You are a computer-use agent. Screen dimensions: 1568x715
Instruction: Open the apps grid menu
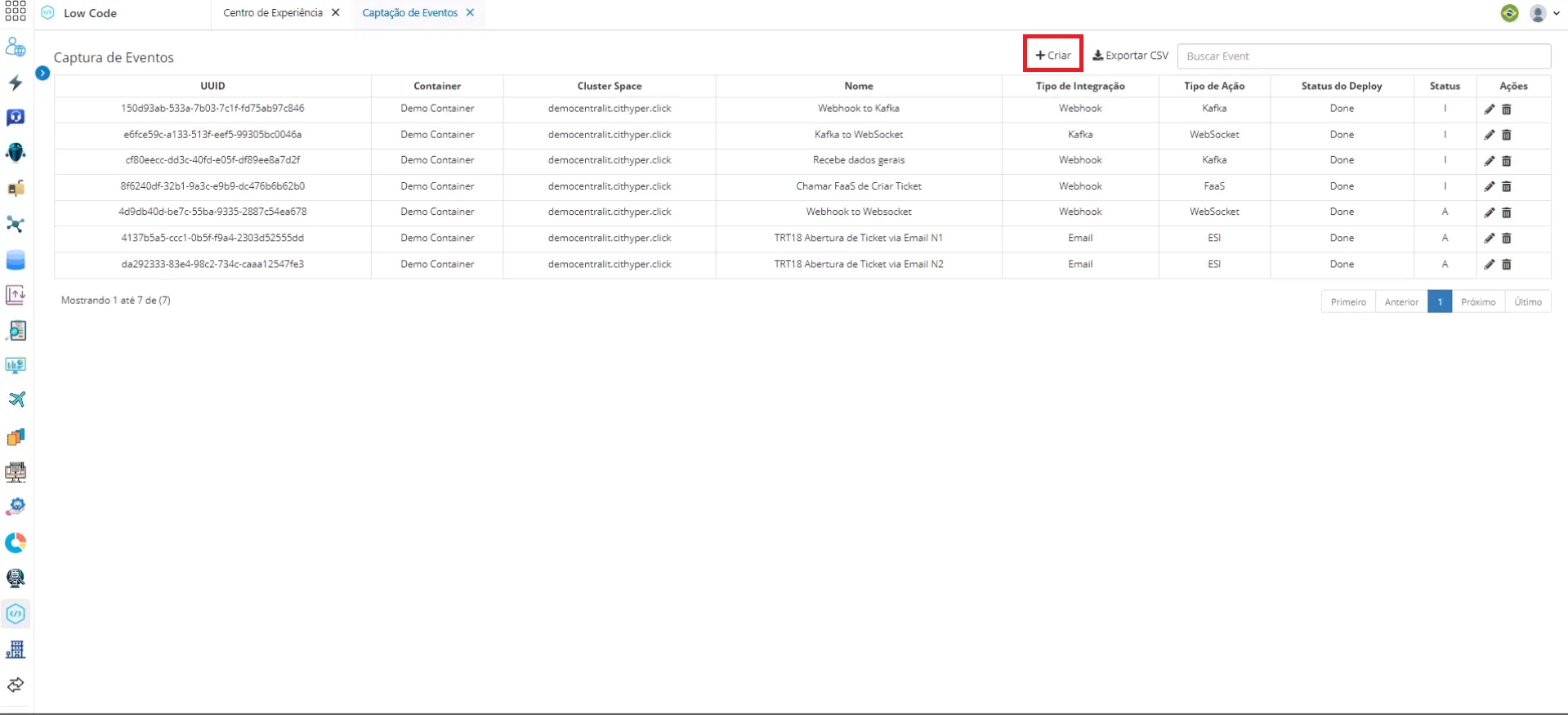click(15, 11)
